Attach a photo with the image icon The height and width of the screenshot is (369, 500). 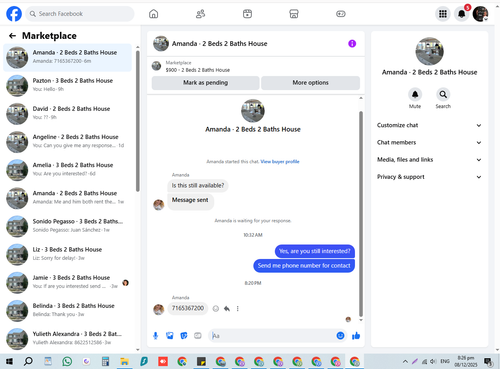point(170,336)
